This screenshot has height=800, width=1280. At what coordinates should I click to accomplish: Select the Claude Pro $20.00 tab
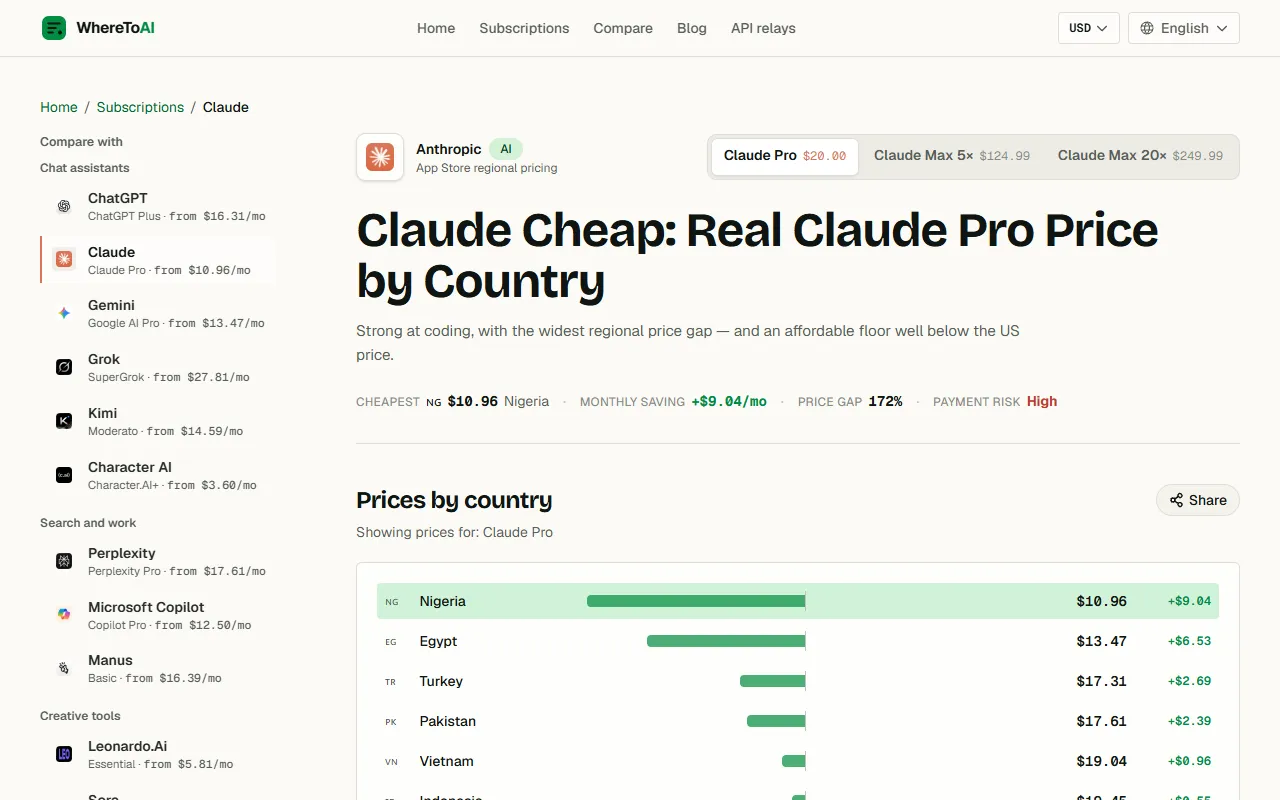[785, 156]
